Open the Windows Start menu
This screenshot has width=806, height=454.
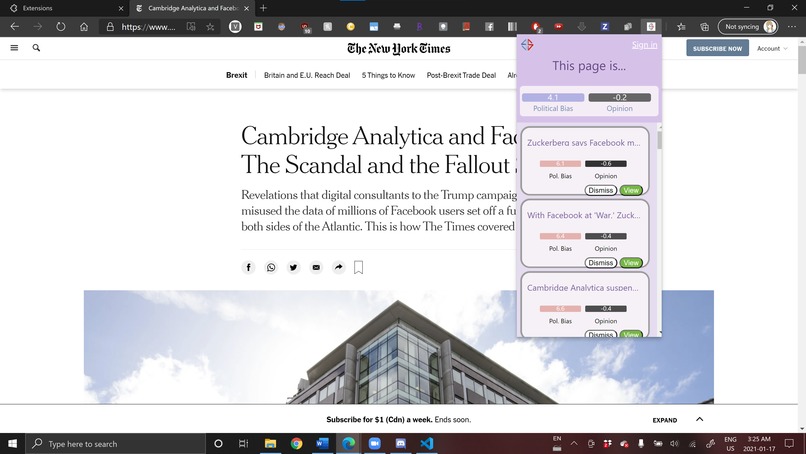coord(12,444)
